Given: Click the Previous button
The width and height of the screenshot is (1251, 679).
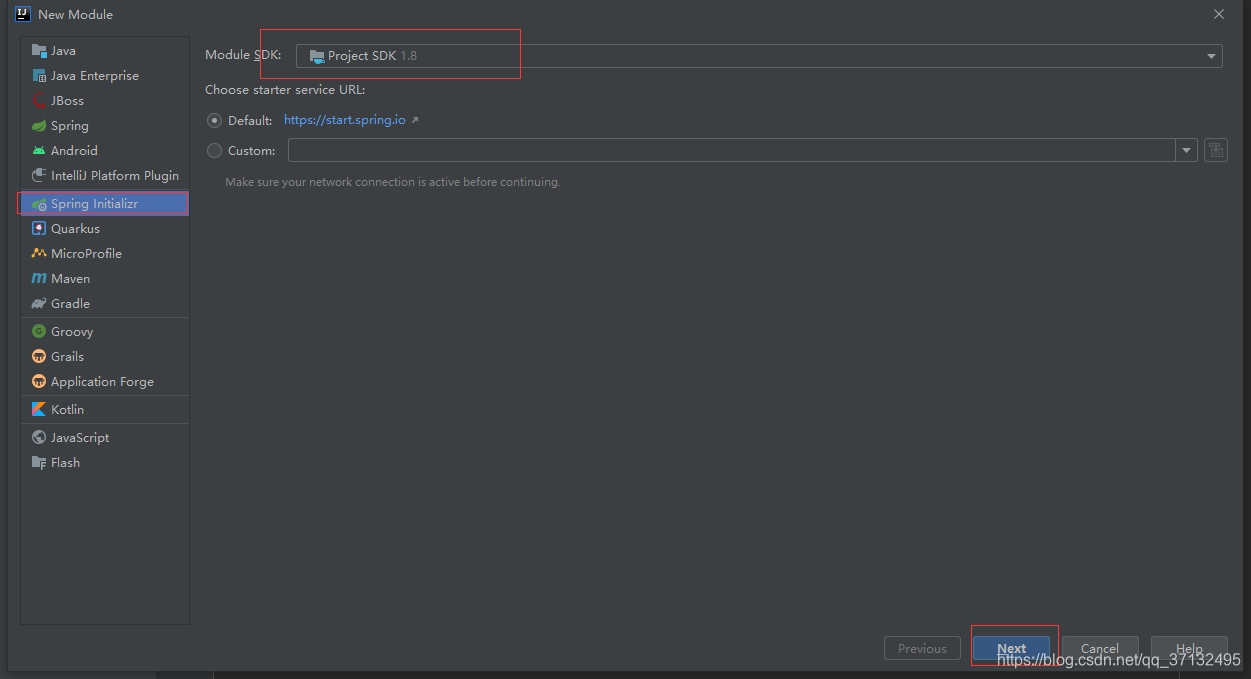Looking at the screenshot, I should pyautogui.click(x=922, y=649).
